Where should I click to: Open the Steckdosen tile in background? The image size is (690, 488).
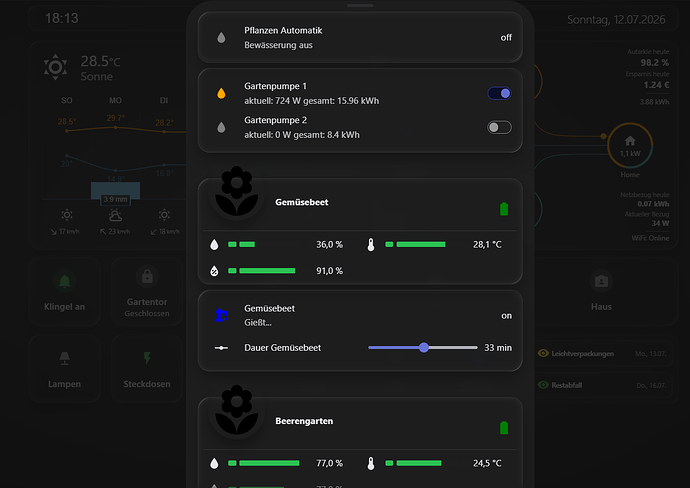(x=147, y=369)
